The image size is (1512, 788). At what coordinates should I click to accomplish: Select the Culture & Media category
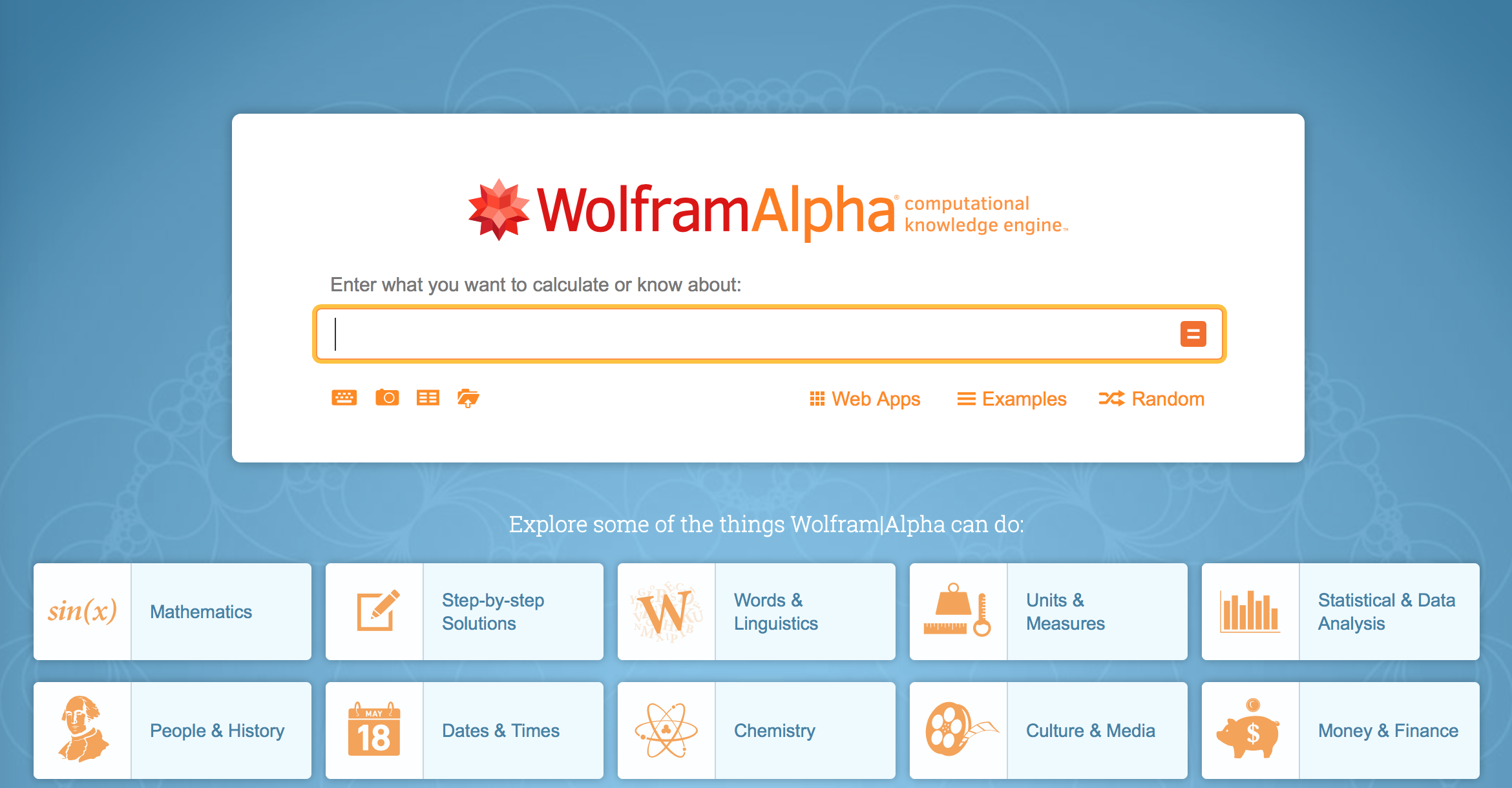1050,730
